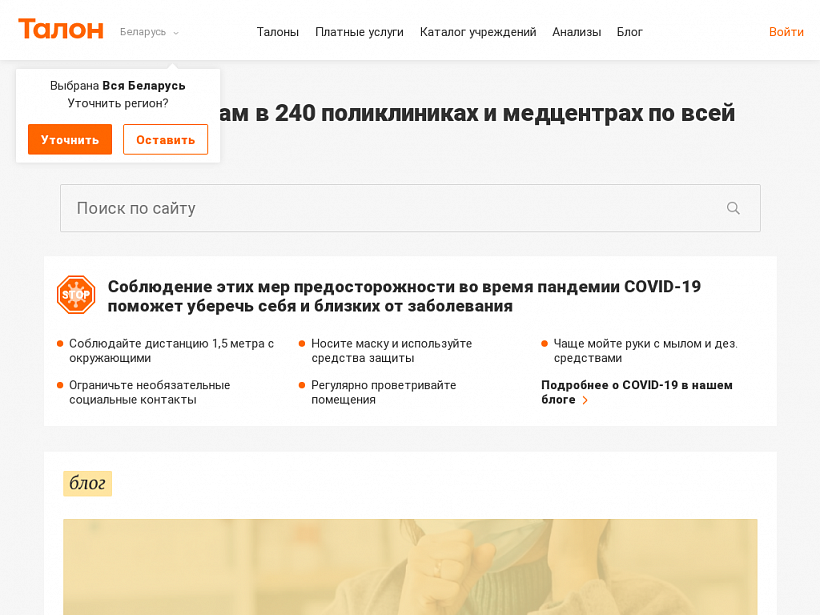Click the yellow блог label
820x615 pixels.
click(87, 483)
